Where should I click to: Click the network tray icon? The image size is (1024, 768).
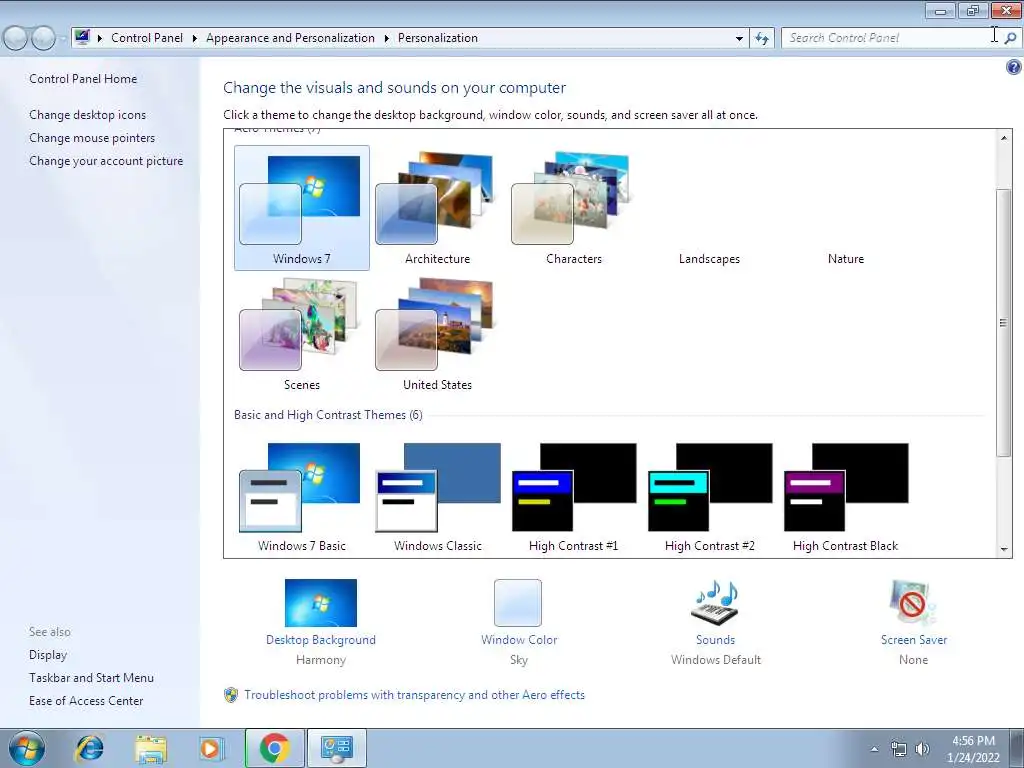tap(899, 749)
